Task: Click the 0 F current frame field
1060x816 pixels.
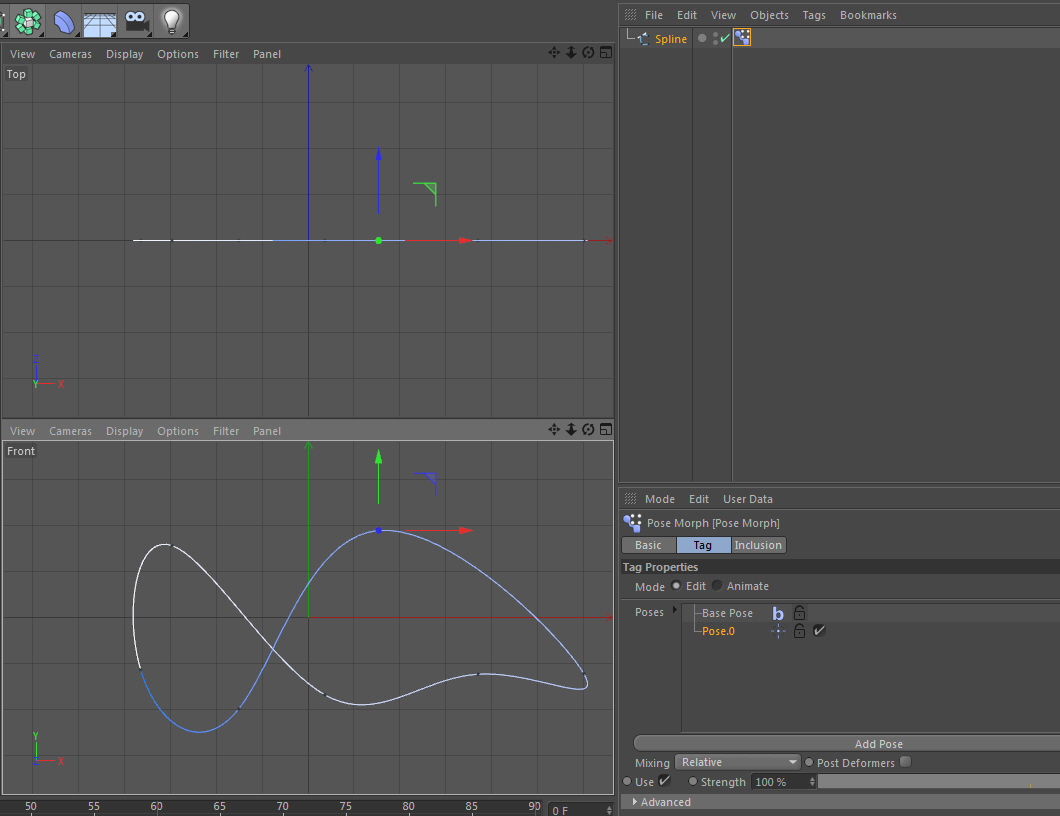Action: [x=576, y=810]
